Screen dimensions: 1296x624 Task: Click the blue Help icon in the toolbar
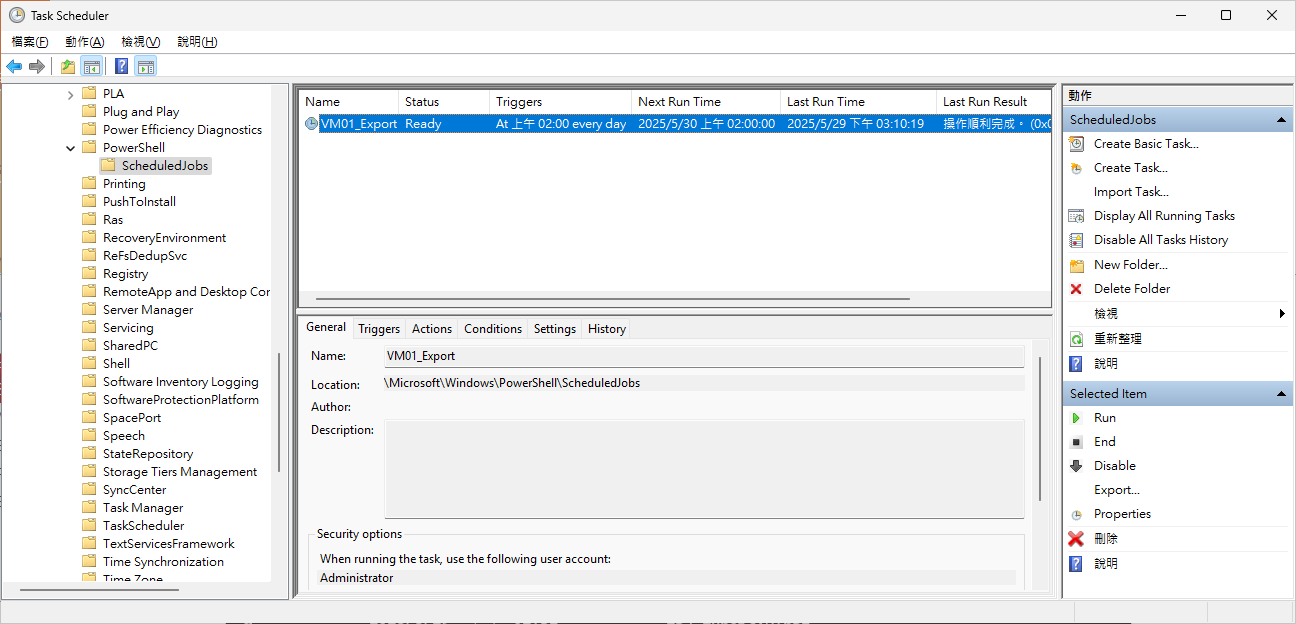(121, 67)
